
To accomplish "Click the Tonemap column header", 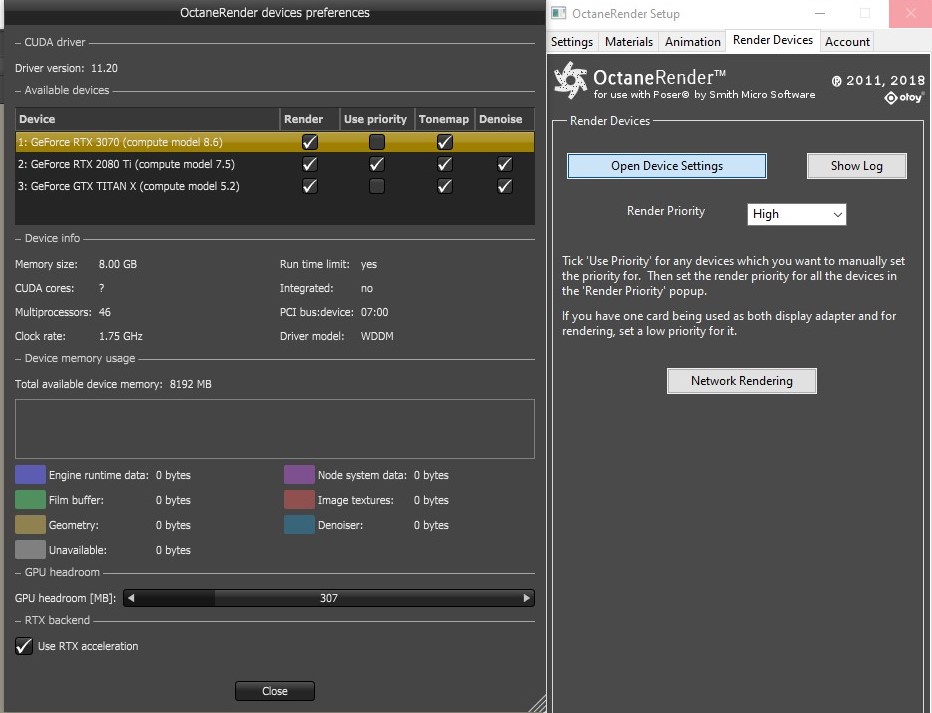I will click(x=445, y=119).
